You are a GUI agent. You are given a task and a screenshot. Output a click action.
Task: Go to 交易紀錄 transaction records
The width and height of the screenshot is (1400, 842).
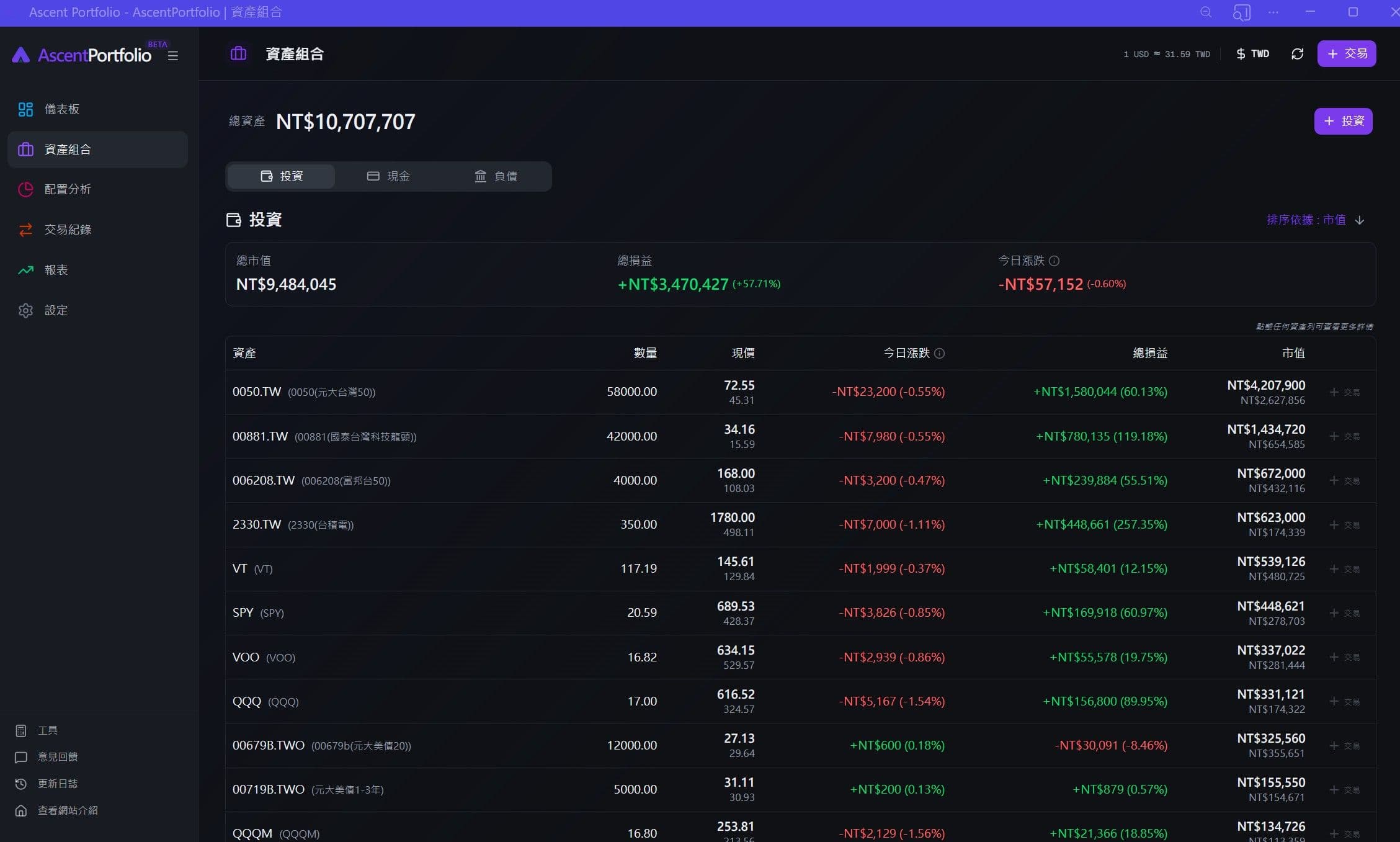[x=97, y=230]
